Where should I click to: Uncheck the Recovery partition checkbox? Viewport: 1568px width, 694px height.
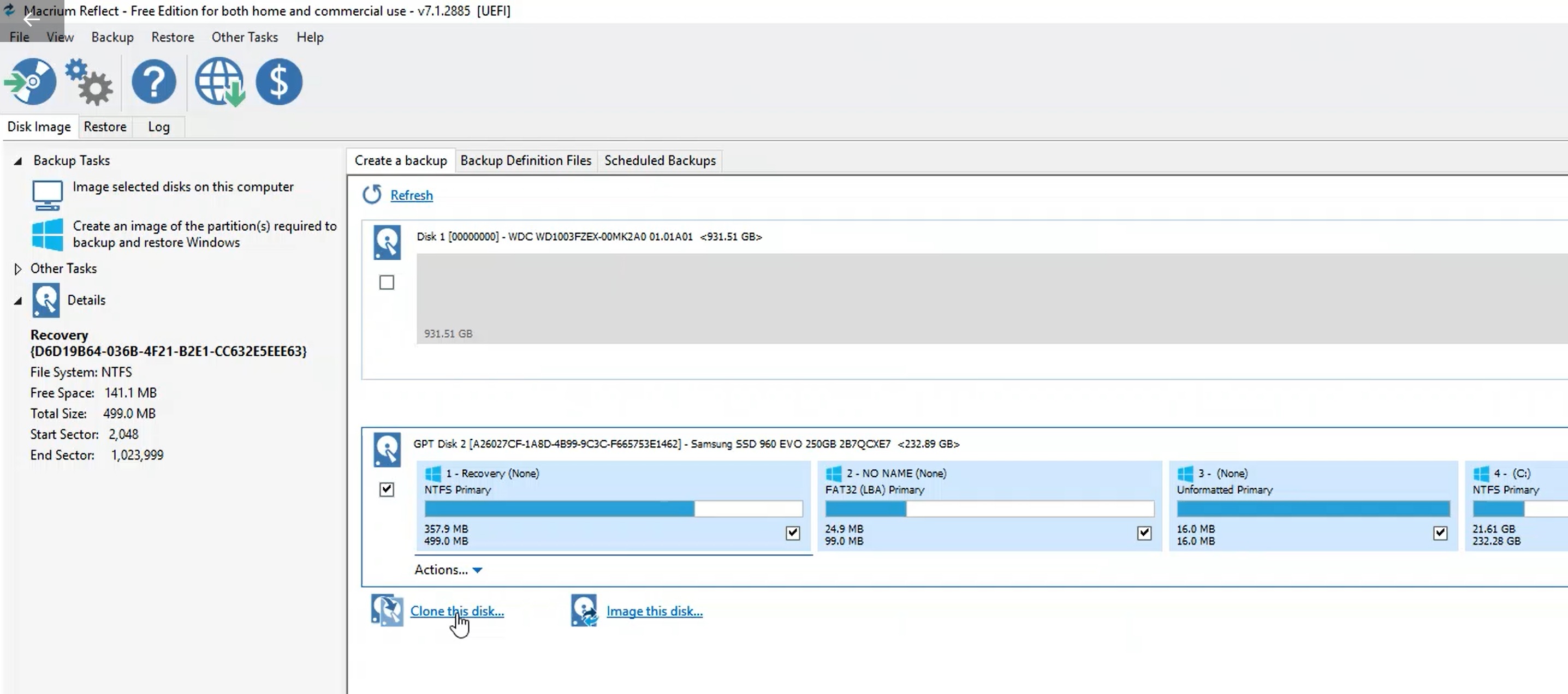coord(793,533)
